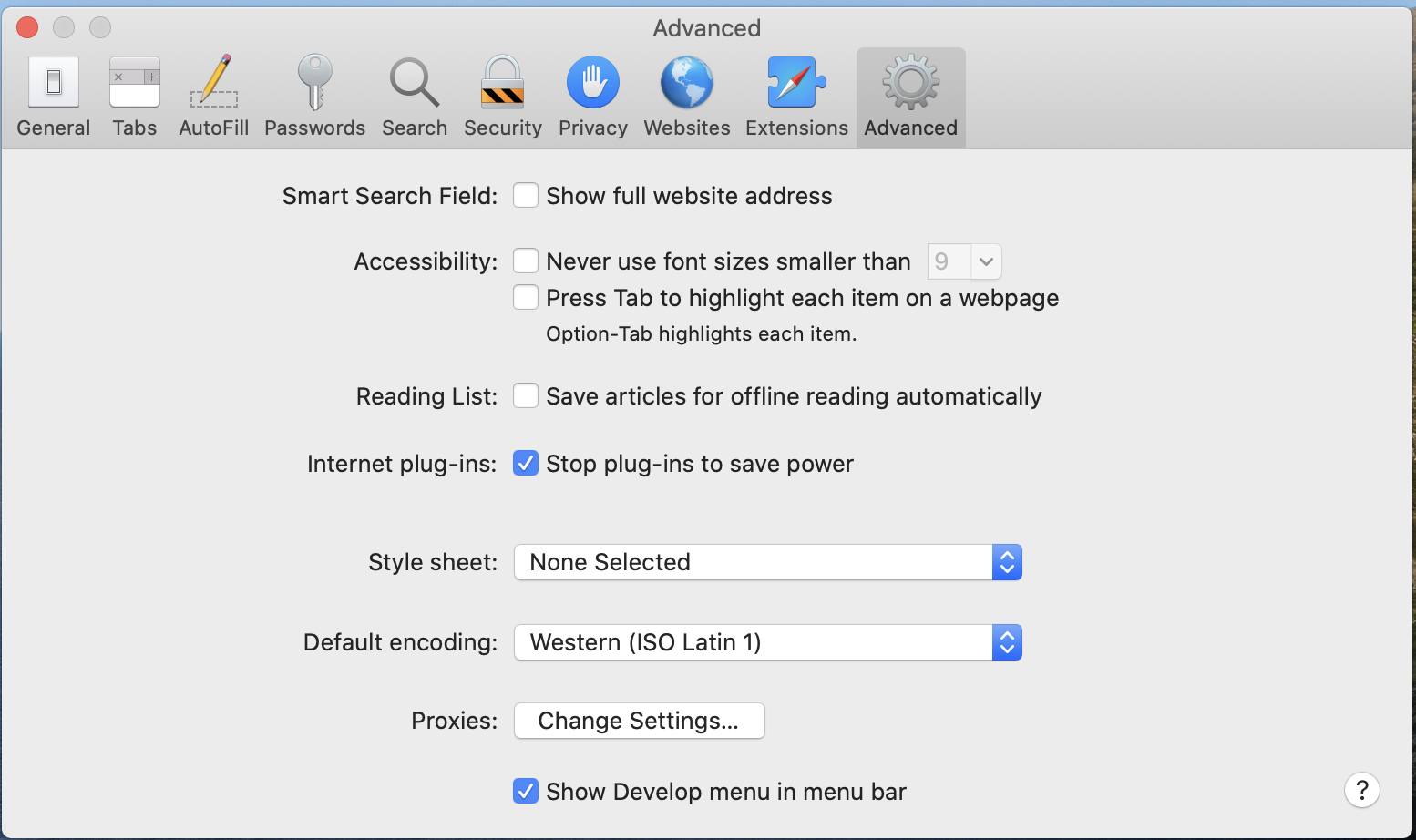The width and height of the screenshot is (1416, 840).
Task: Open AutoFill preferences with the pencil icon
Action: [214, 97]
